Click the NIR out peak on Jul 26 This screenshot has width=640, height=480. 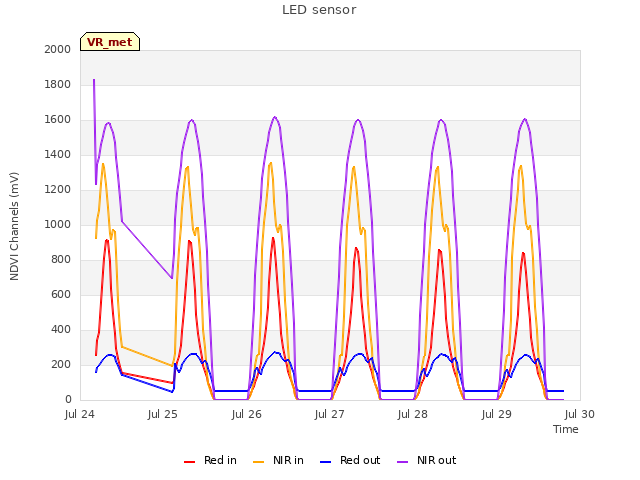coord(275,117)
